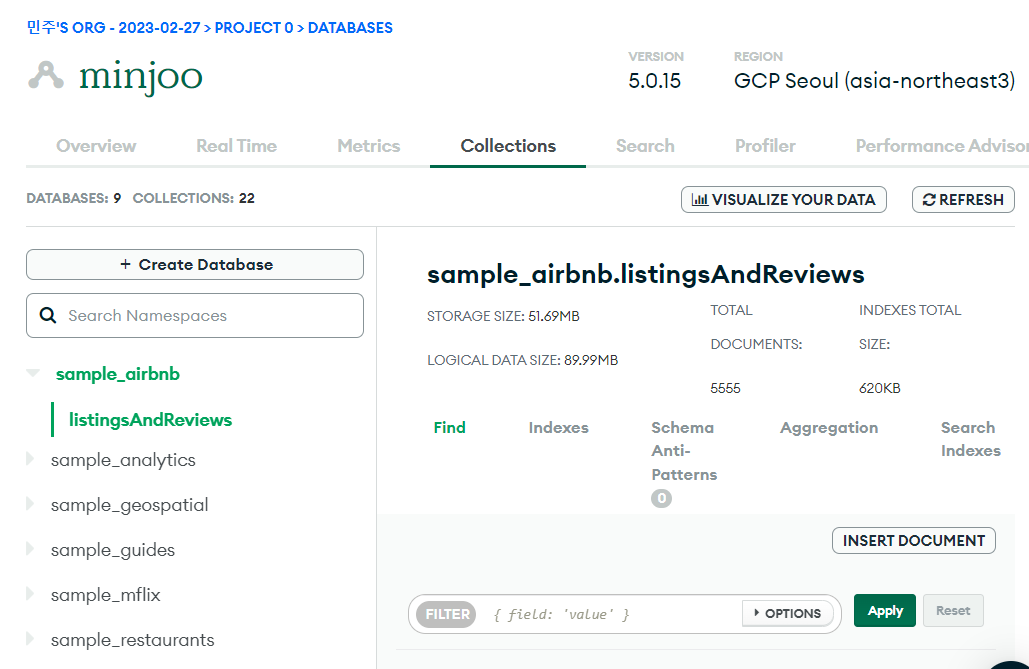Open the Performance Advisor tab
The height and width of the screenshot is (669, 1029).
[942, 146]
